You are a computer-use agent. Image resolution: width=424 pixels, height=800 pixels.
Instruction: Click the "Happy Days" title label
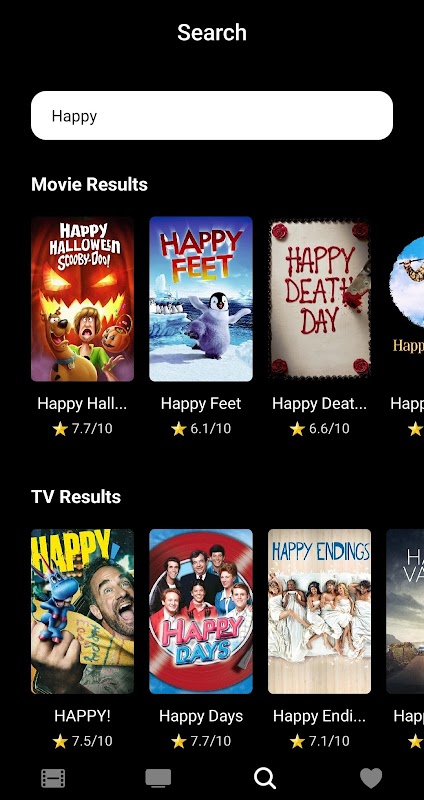pos(201,716)
